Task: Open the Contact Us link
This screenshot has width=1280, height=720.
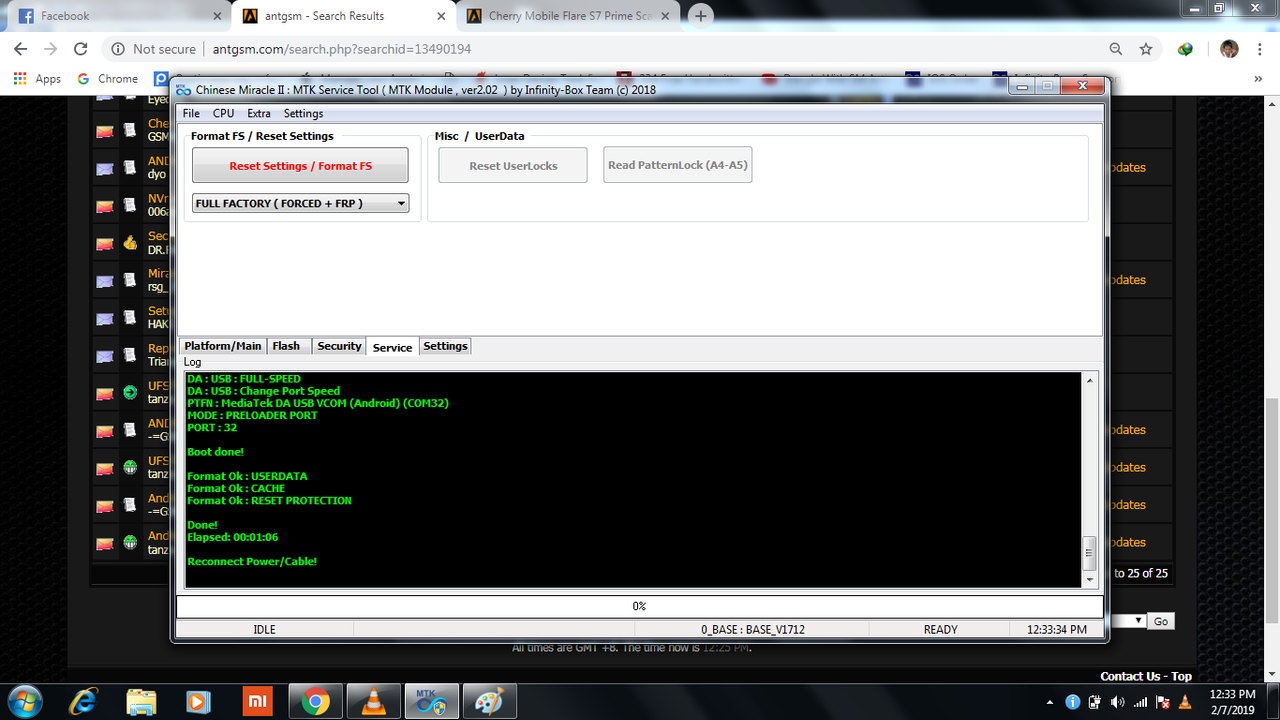Action: pyautogui.click(x=1130, y=677)
